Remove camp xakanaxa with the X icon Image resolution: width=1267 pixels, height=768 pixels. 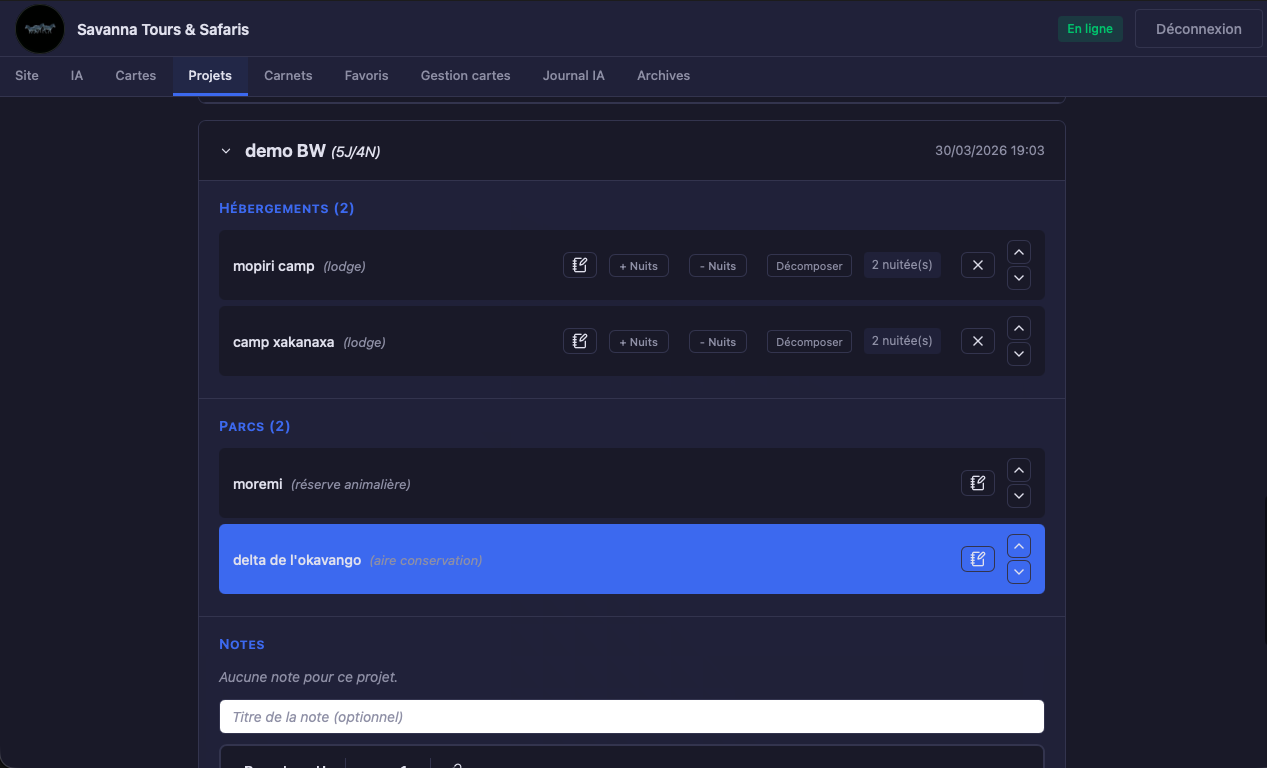[978, 341]
